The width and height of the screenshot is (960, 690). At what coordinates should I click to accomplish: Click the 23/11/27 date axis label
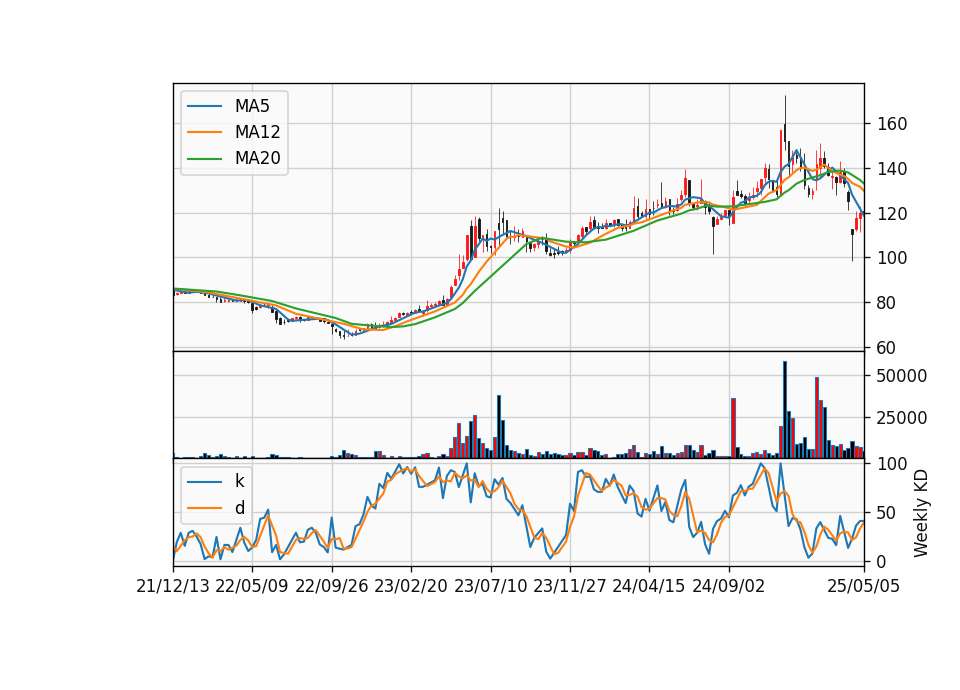[569, 587]
